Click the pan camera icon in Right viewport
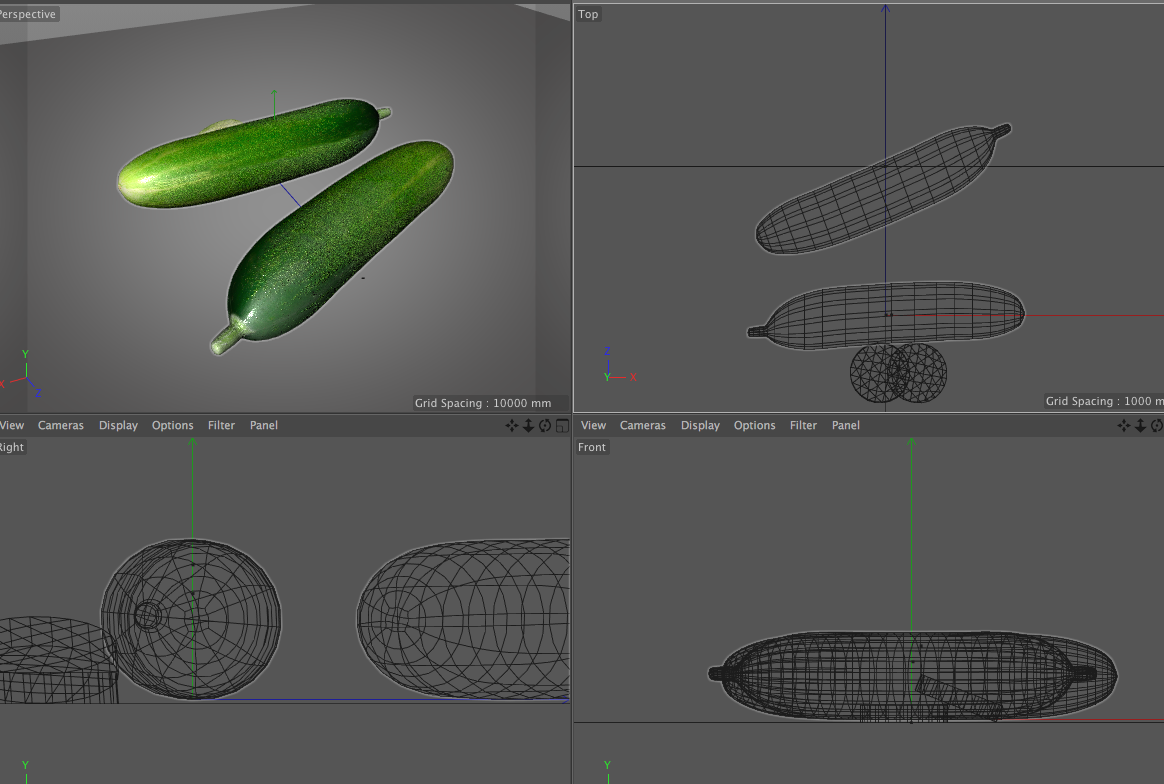 (x=512, y=426)
